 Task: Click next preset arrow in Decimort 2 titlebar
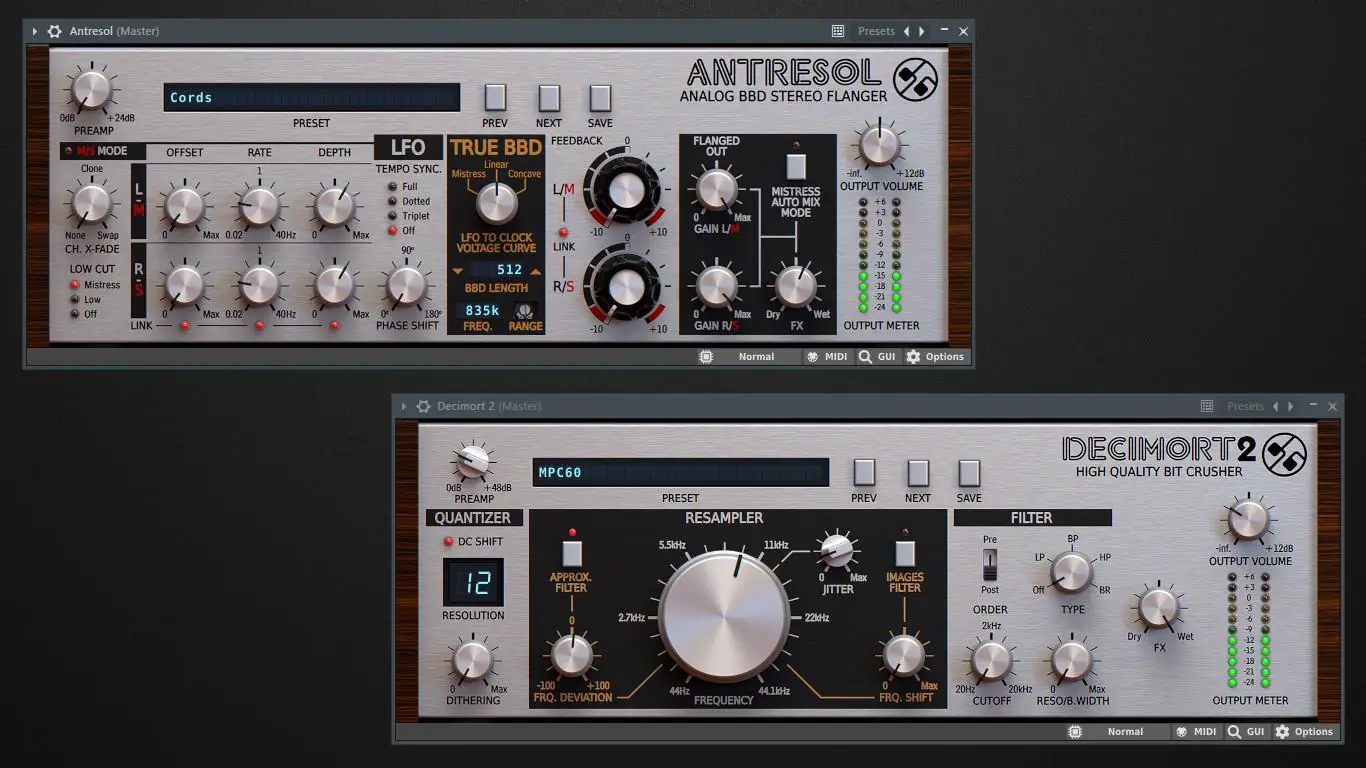click(x=1291, y=406)
